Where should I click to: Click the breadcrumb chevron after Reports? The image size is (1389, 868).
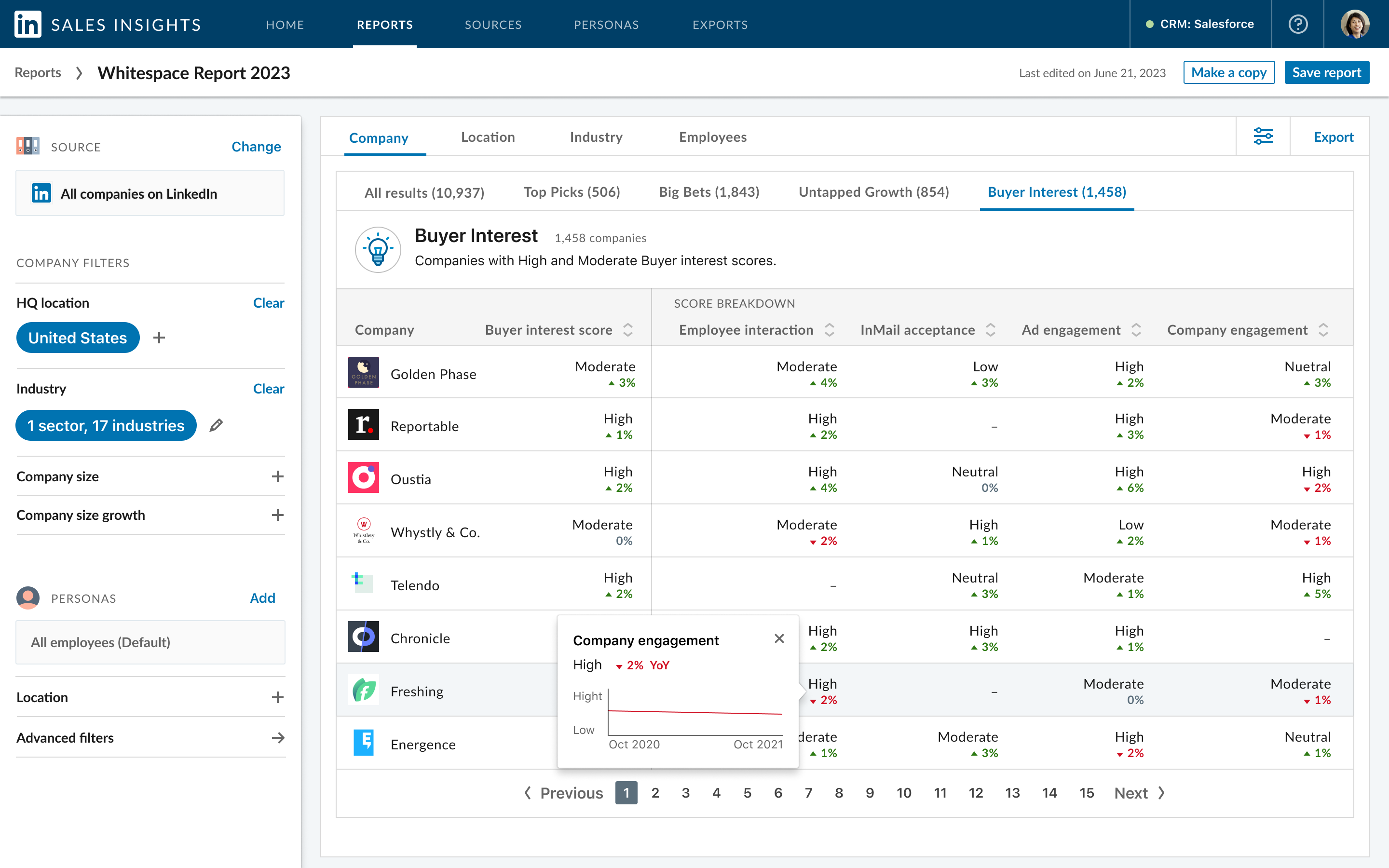[79, 73]
